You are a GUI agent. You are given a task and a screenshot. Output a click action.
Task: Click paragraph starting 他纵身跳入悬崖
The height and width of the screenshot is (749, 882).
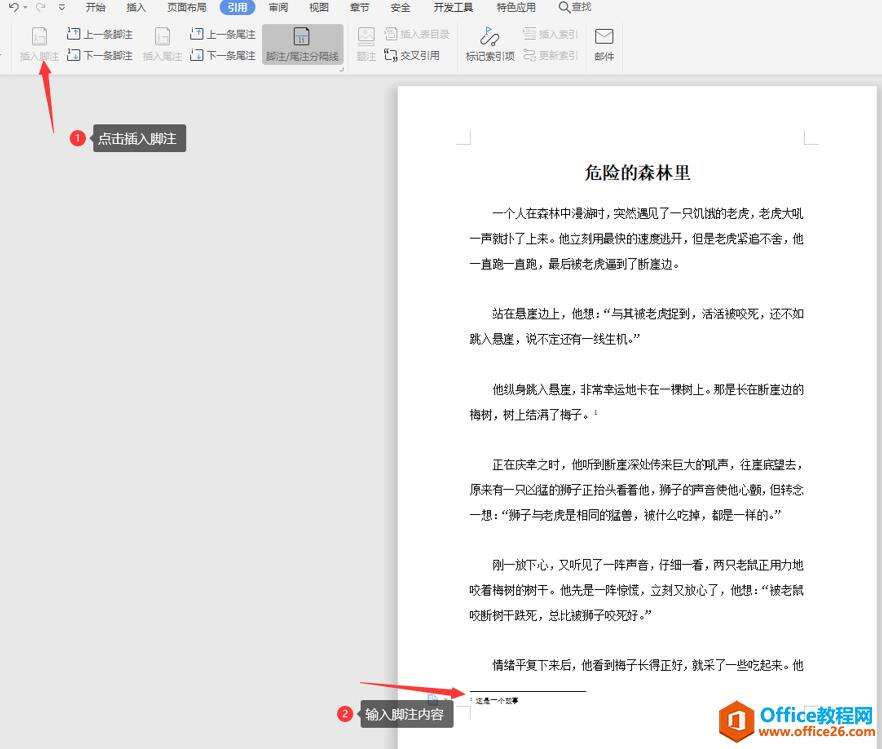tap(636, 401)
